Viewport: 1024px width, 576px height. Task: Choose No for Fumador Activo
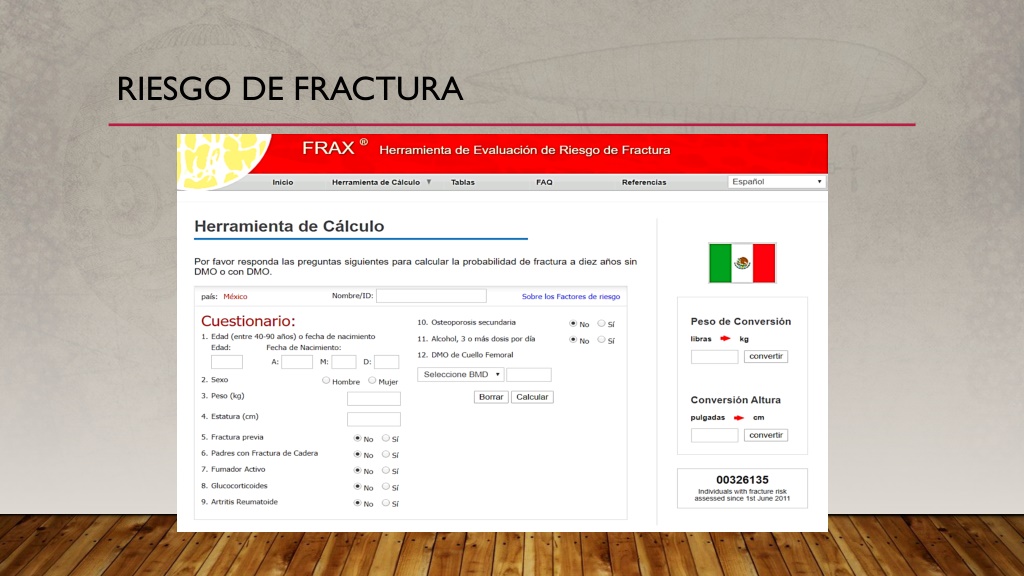357,470
